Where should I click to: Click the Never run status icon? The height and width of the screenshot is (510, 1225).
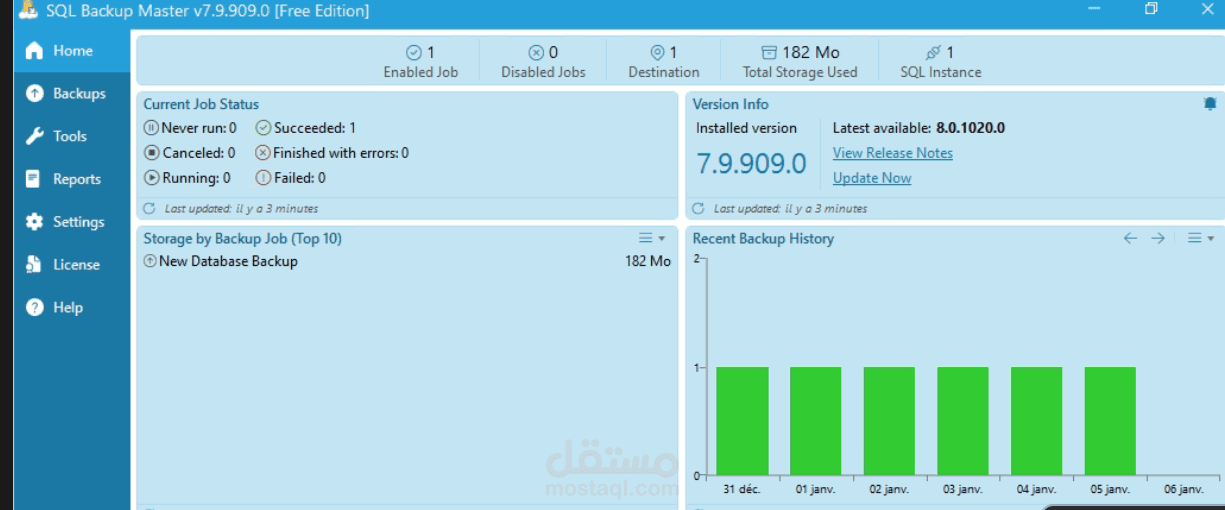(x=151, y=128)
